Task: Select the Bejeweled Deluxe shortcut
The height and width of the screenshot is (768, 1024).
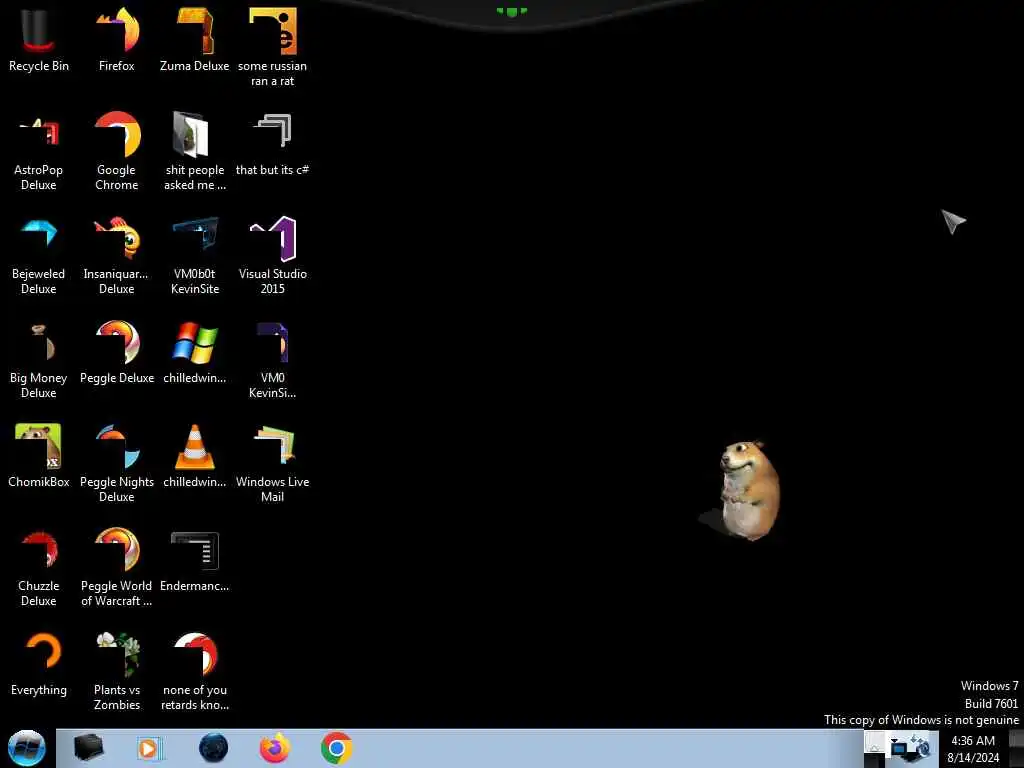Action: pyautogui.click(x=39, y=255)
